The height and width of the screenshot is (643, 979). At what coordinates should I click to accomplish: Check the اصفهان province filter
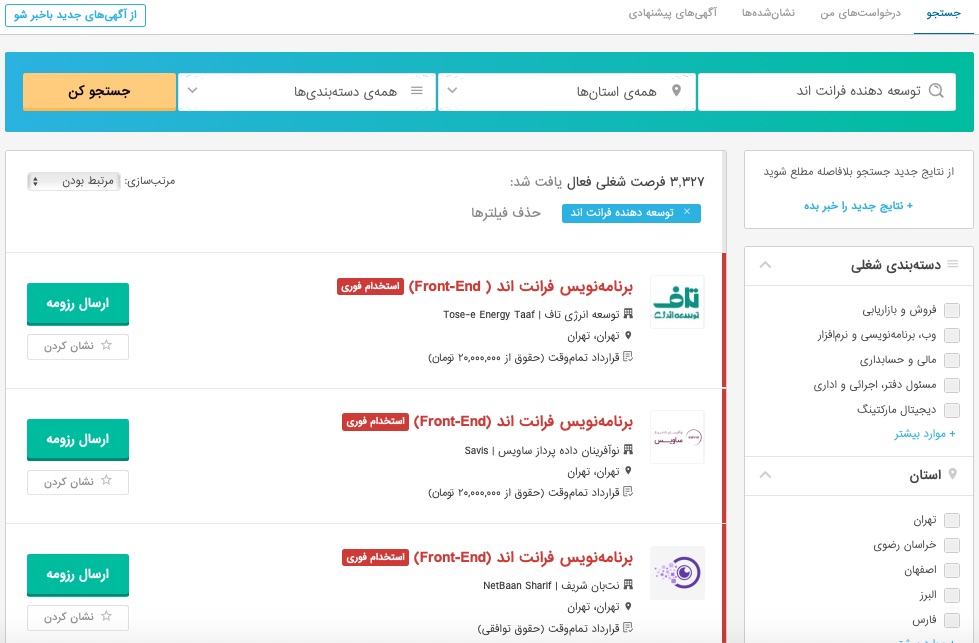(952, 570)
